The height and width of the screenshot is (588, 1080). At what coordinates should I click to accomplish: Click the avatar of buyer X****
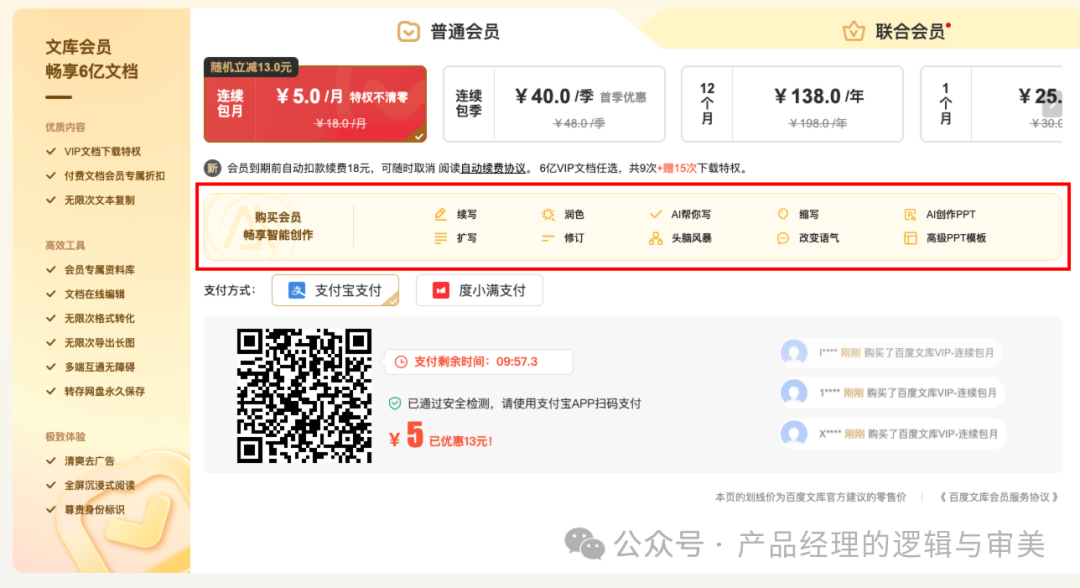click(x=794, y=434)
